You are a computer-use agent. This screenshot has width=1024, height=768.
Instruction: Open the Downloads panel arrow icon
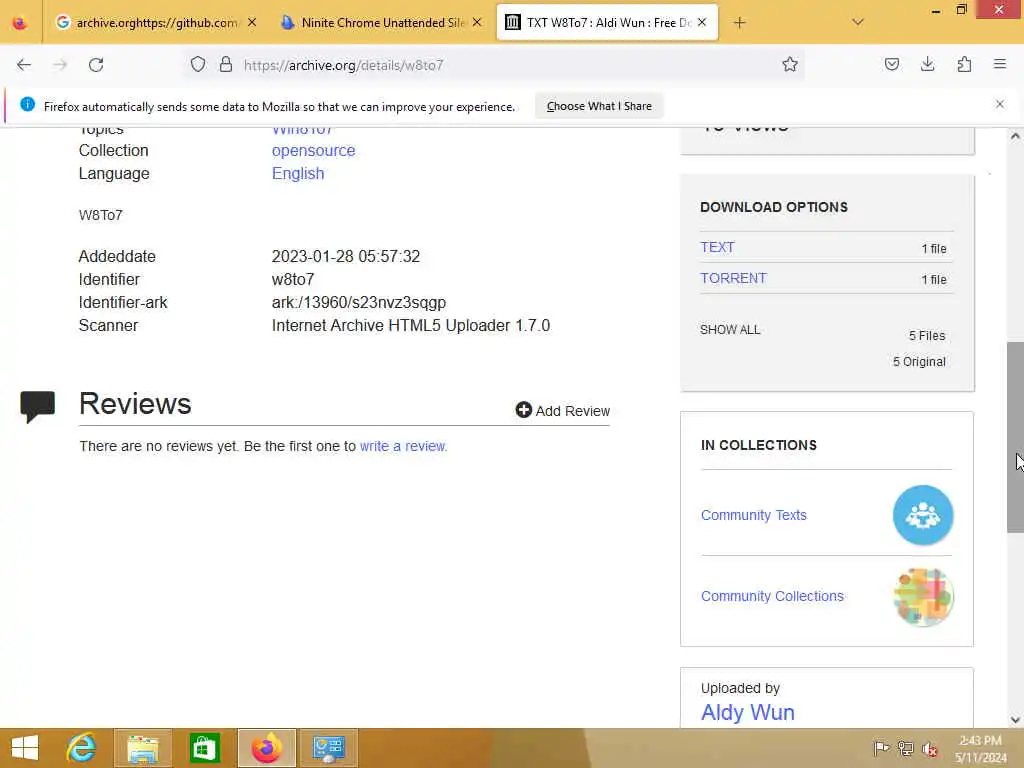pyautogui.click(x=927, y=65)
